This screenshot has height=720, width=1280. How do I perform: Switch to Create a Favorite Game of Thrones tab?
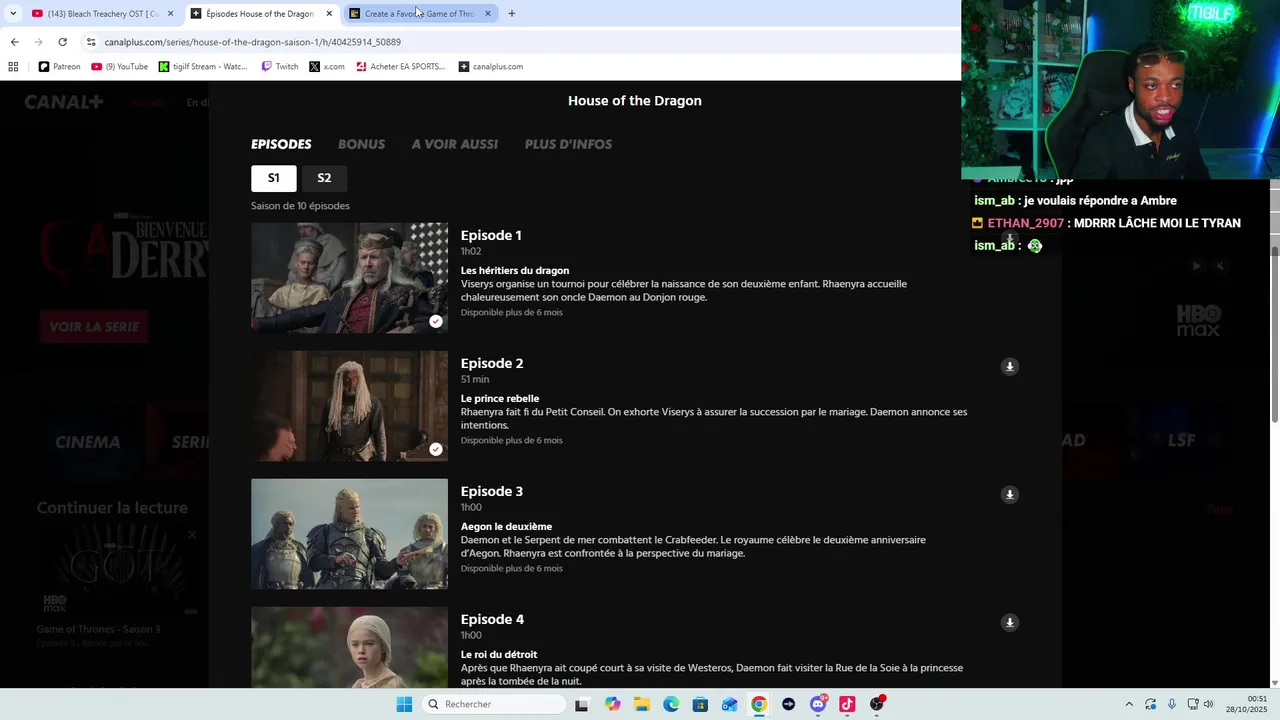[420, 14]
